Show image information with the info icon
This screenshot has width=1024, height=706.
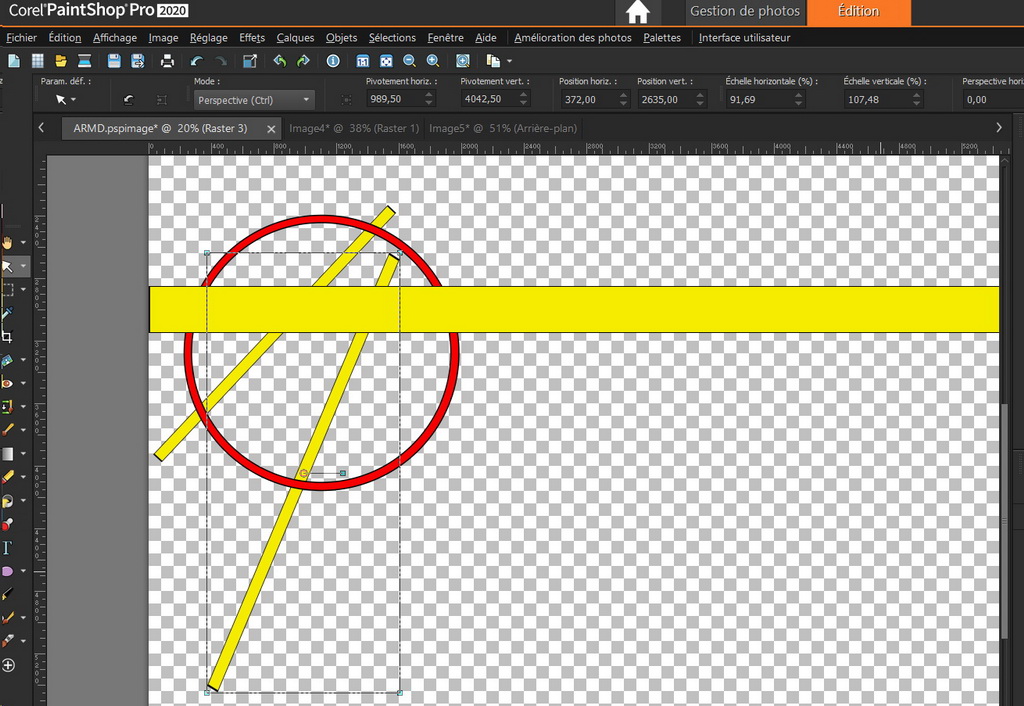pyautogui.click(x=333, y=61)
